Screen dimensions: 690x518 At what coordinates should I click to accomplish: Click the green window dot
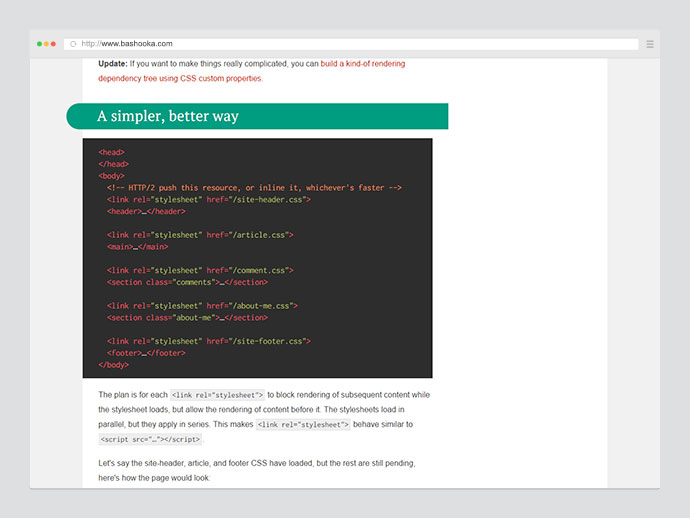(x=39, y=44)
